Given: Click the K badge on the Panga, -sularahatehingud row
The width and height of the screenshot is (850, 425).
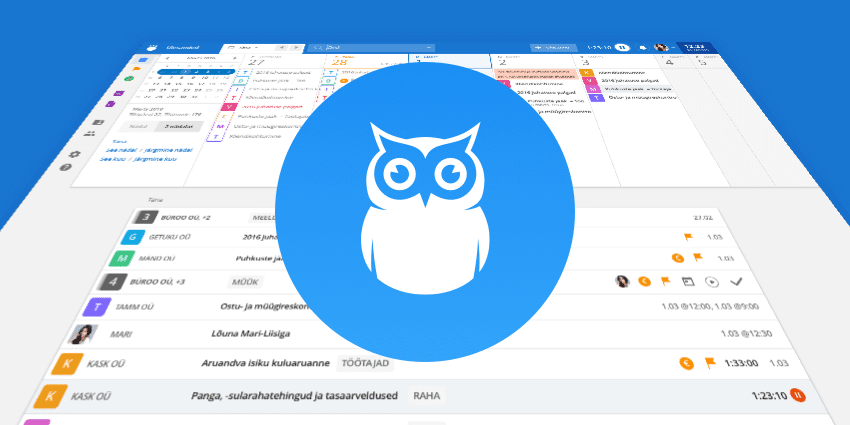Looking at the screenshot, I should click(x=50, y=396).
